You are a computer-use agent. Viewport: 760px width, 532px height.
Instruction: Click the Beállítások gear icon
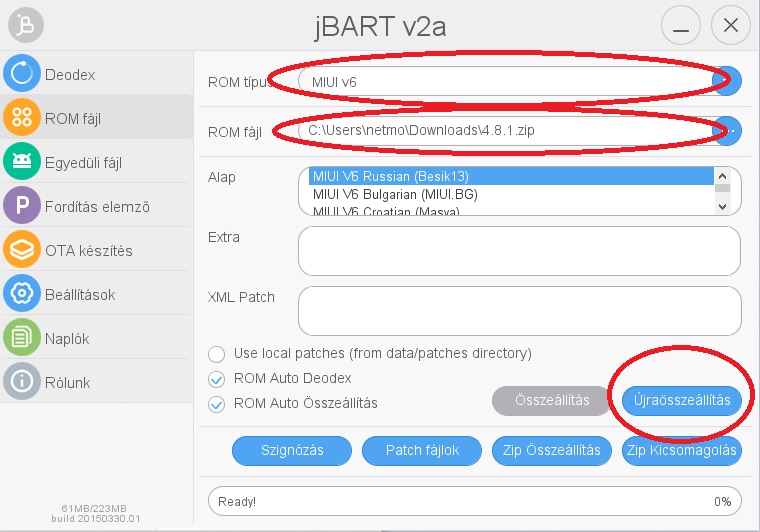[x=21, y=294]
